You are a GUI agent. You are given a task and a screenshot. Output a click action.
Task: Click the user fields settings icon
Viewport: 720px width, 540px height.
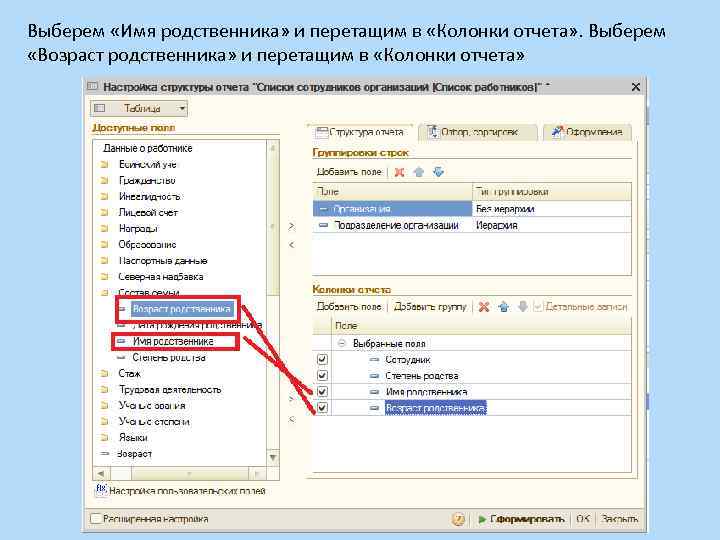(101, 489)
